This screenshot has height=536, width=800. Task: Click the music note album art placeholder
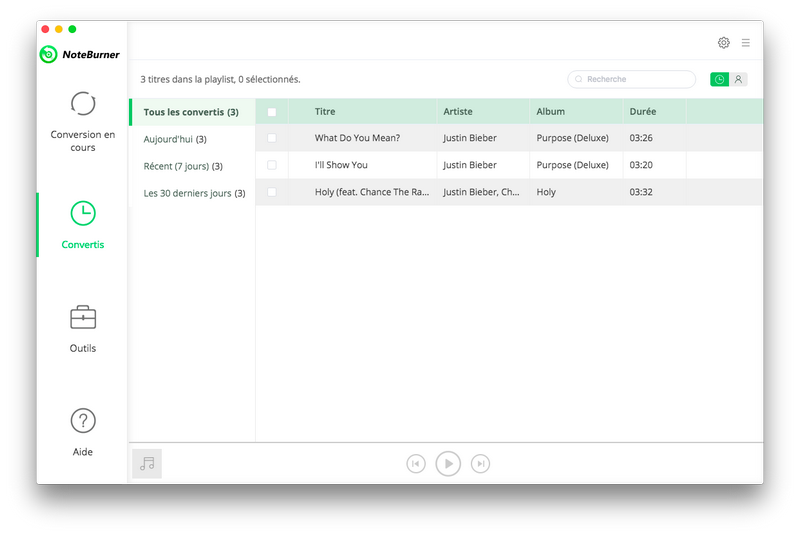click(x=147, y=464)
